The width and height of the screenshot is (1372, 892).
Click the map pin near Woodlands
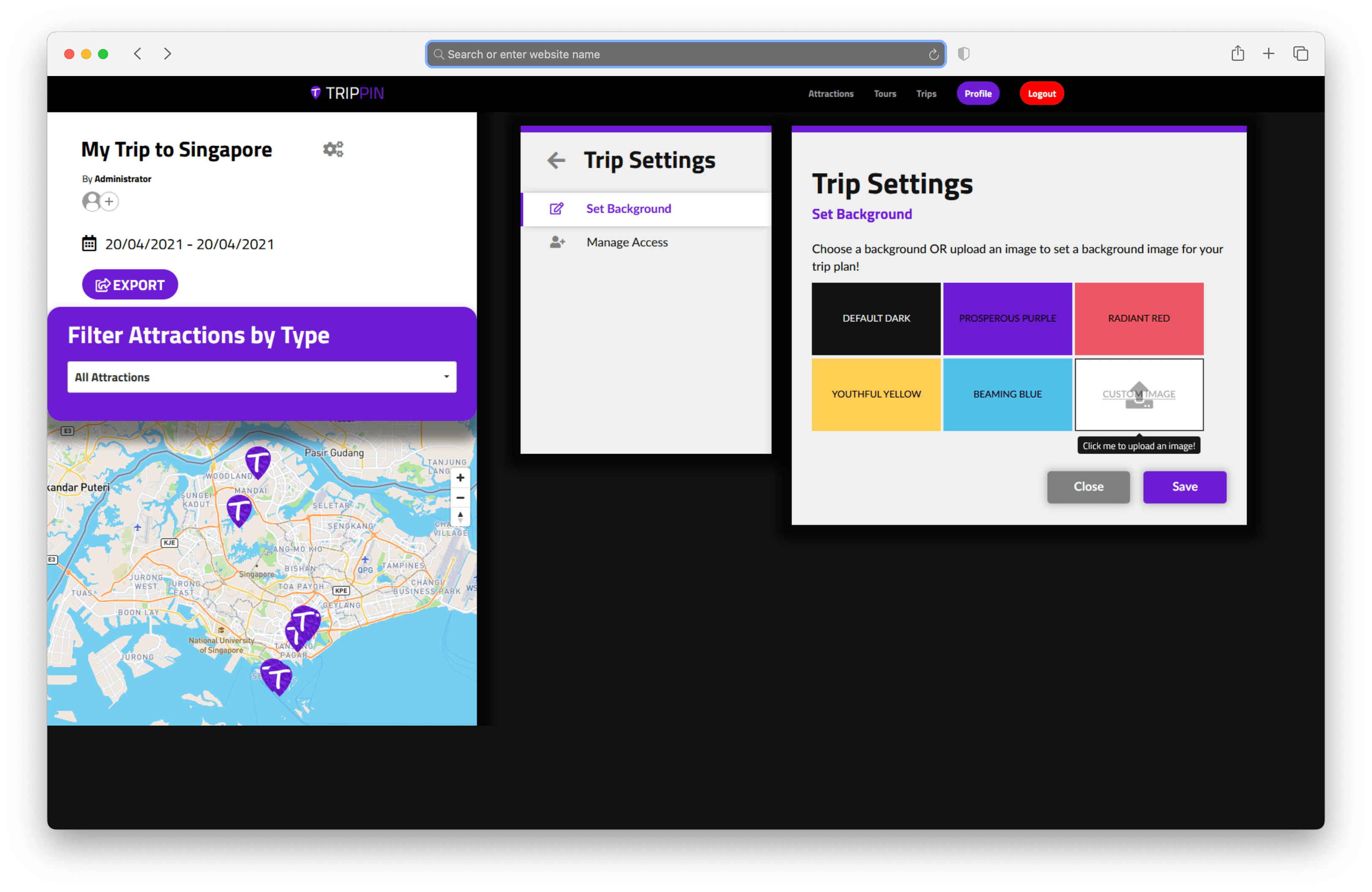point(258,462)
